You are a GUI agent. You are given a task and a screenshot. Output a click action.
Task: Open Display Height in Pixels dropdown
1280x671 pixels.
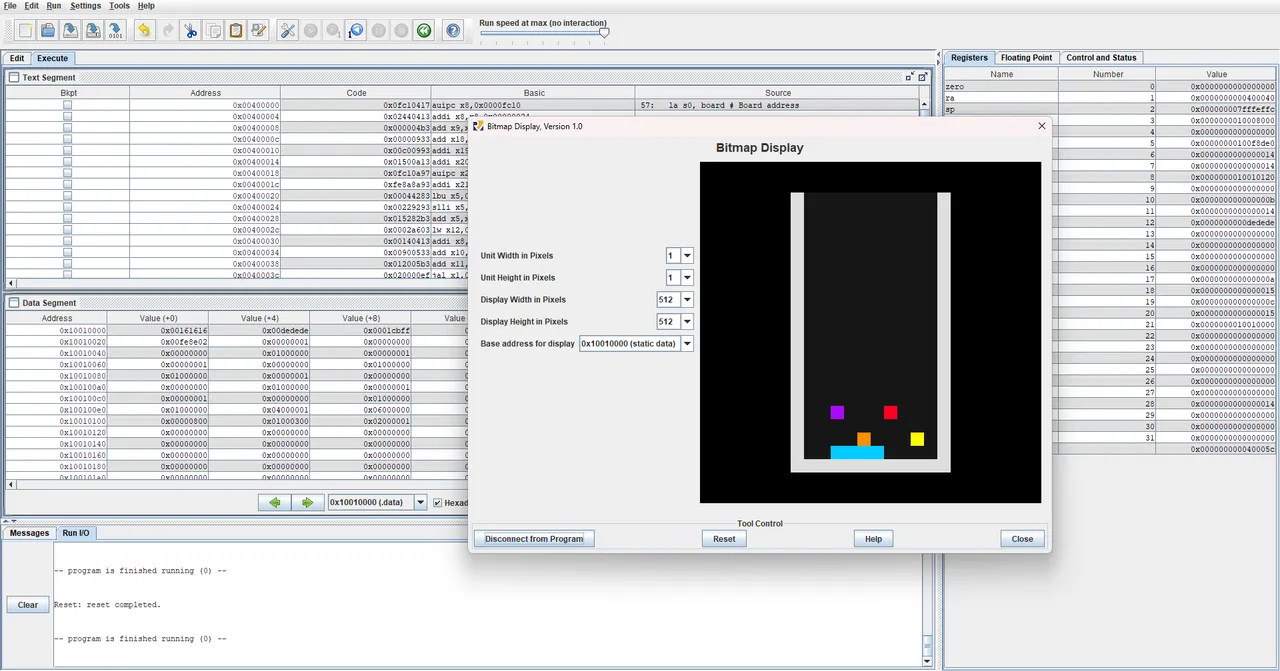point(687,322)
